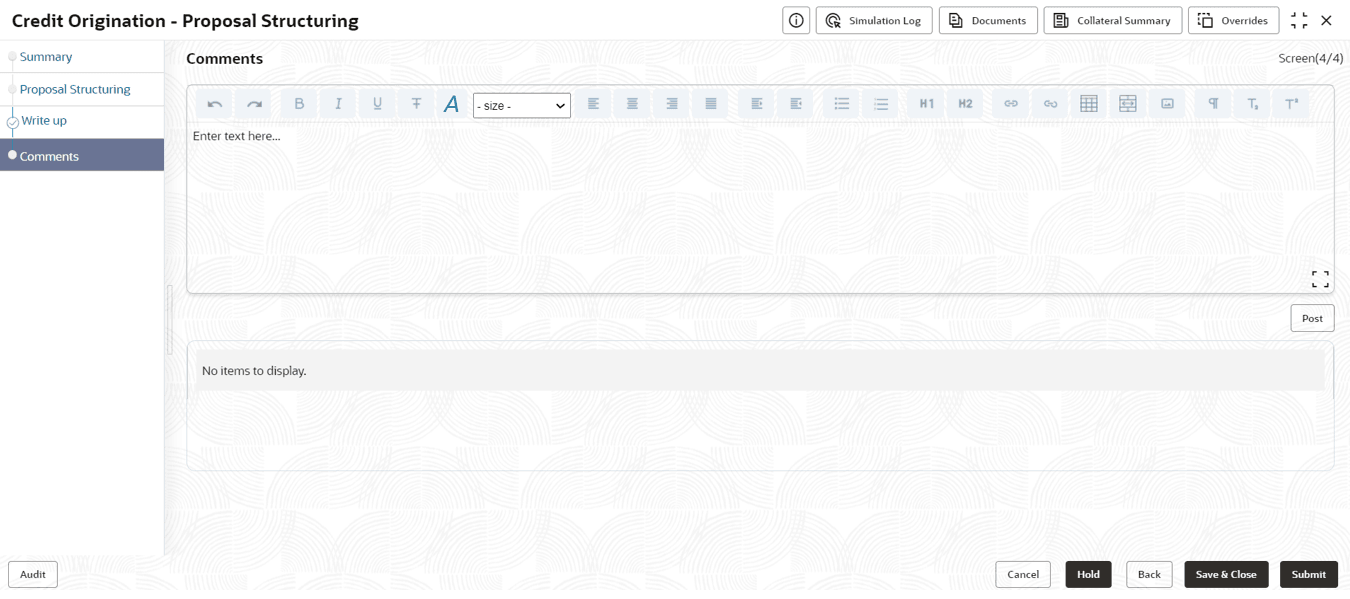The width and height of the screenshot is (1350, 599).
Task: Apply H2 heading style
Action: (x=965, y=104)
